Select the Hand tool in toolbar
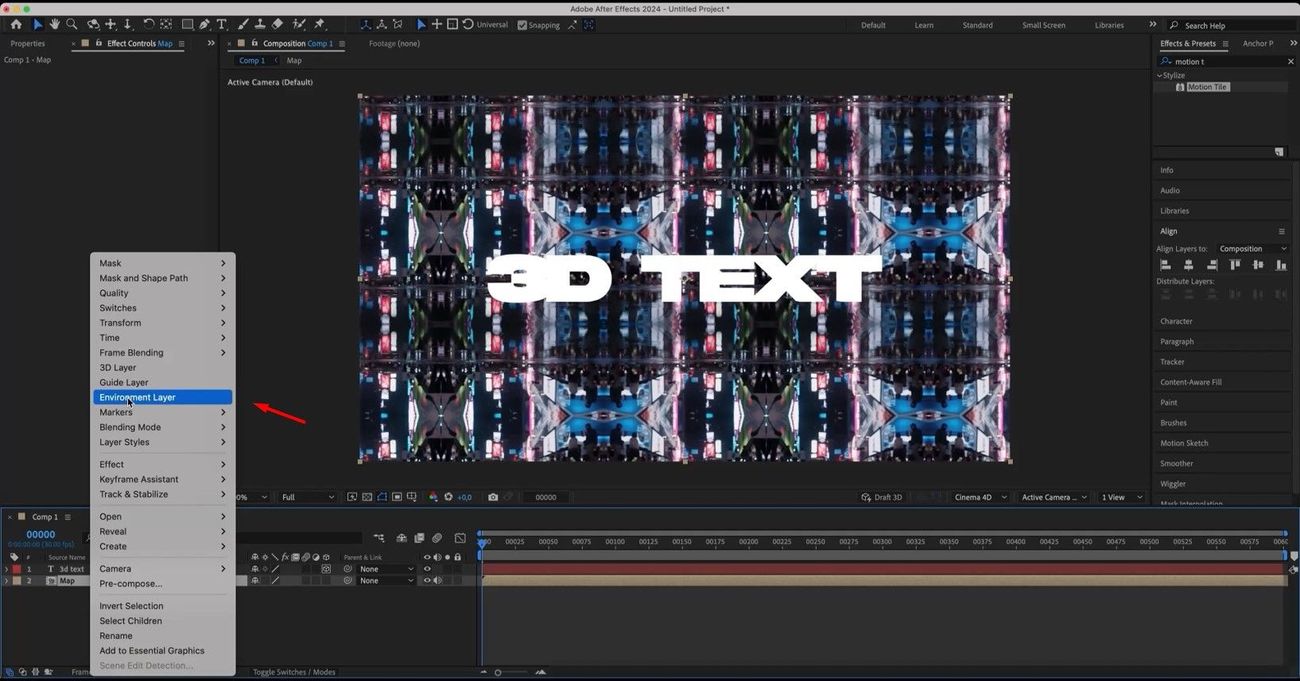 [x=54, y=24]
